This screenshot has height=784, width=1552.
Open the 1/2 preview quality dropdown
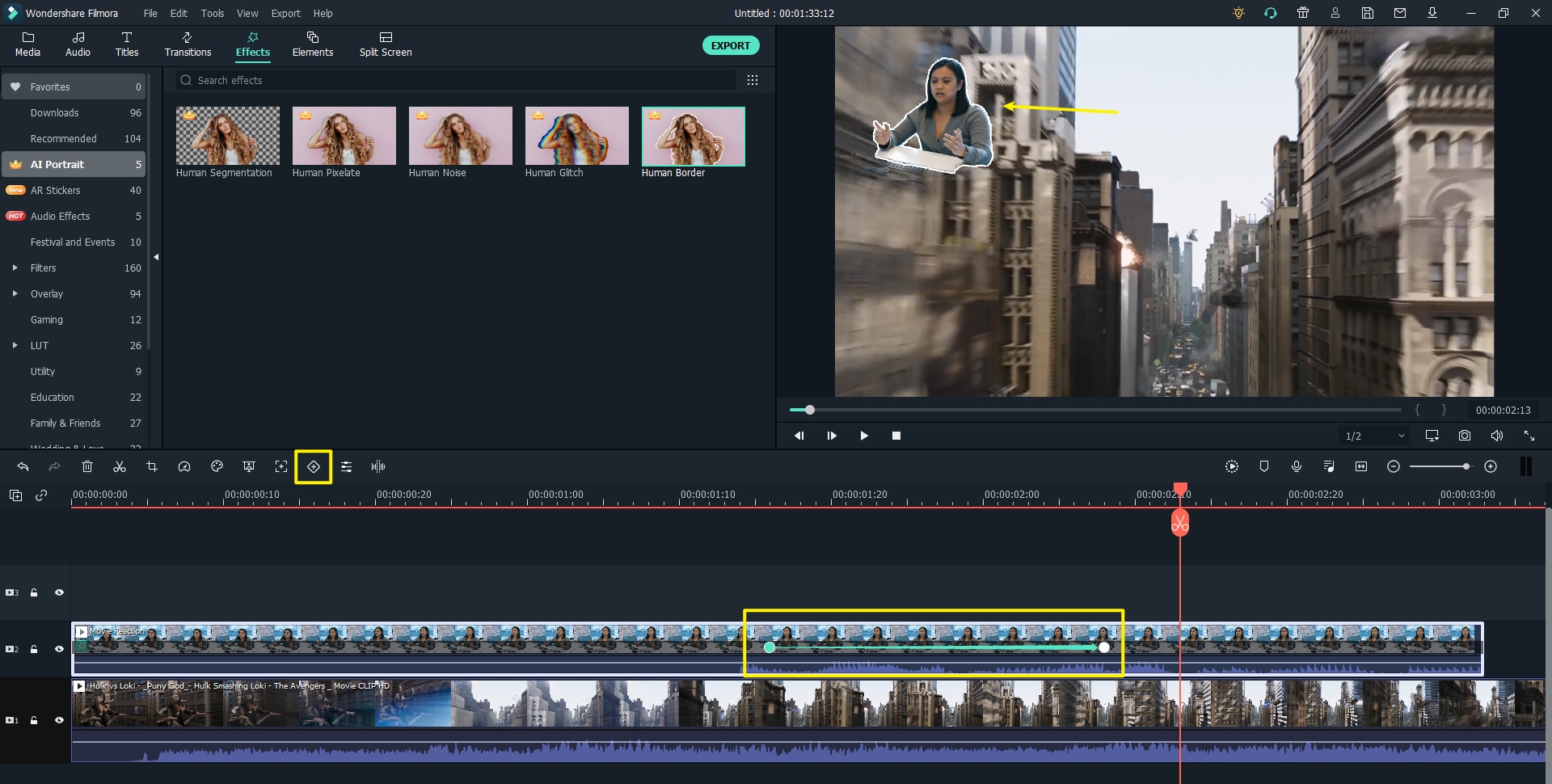coord(1374,436)
